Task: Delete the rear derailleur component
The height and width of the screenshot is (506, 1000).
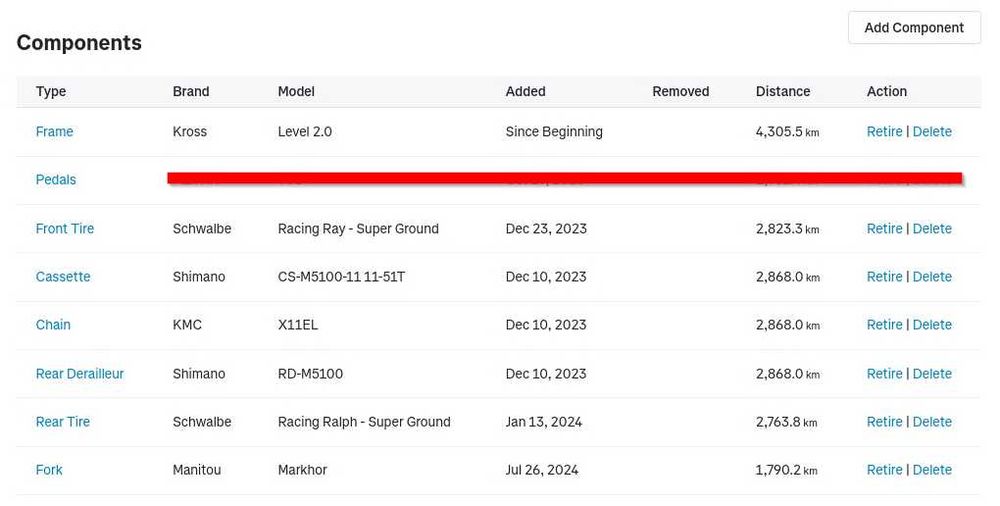Action: click(932, 374)
